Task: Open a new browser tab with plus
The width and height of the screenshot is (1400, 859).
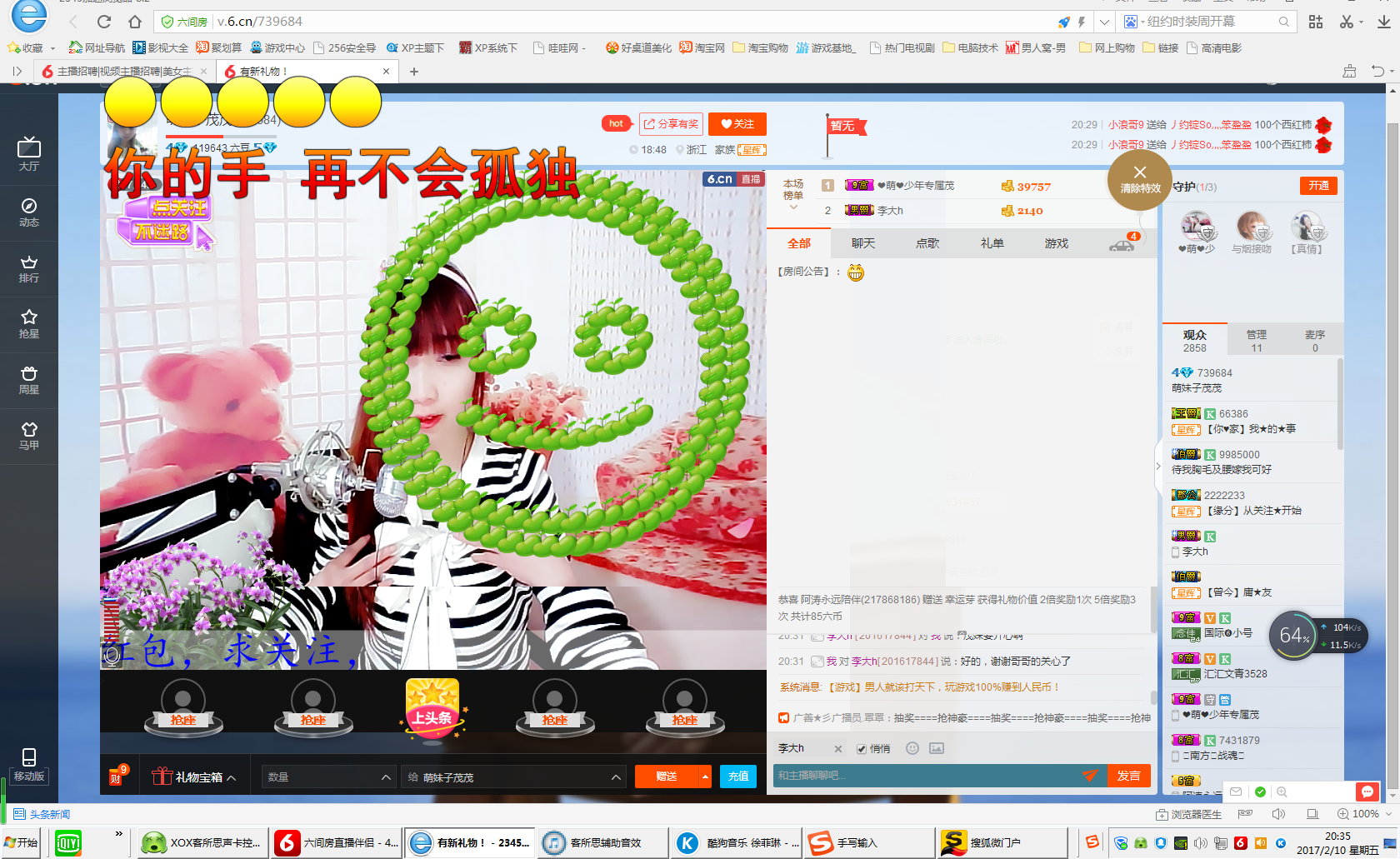Action: tap(414, 72)
